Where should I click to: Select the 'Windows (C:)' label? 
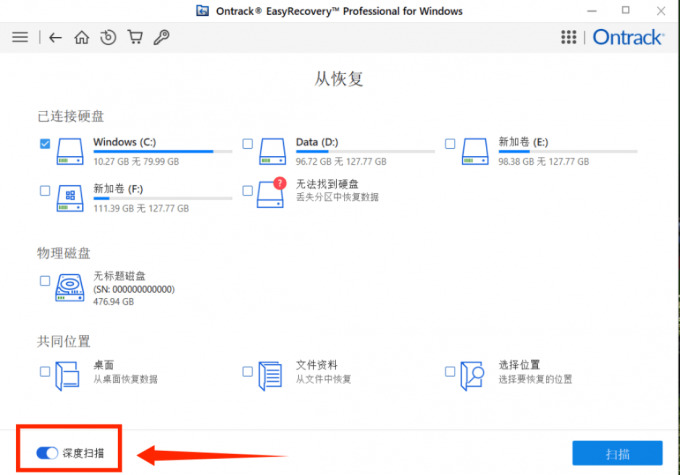[124, 142]
